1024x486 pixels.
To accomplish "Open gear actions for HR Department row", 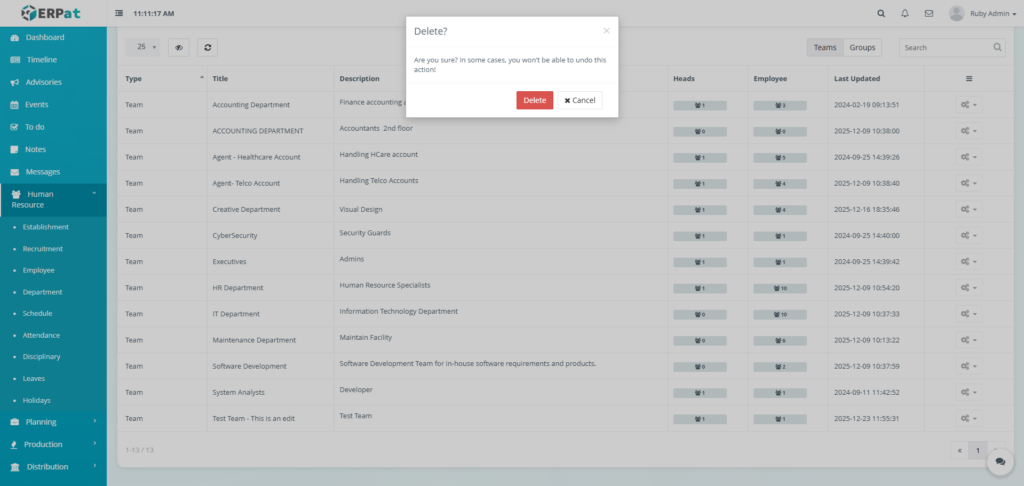I will [968, 287].
